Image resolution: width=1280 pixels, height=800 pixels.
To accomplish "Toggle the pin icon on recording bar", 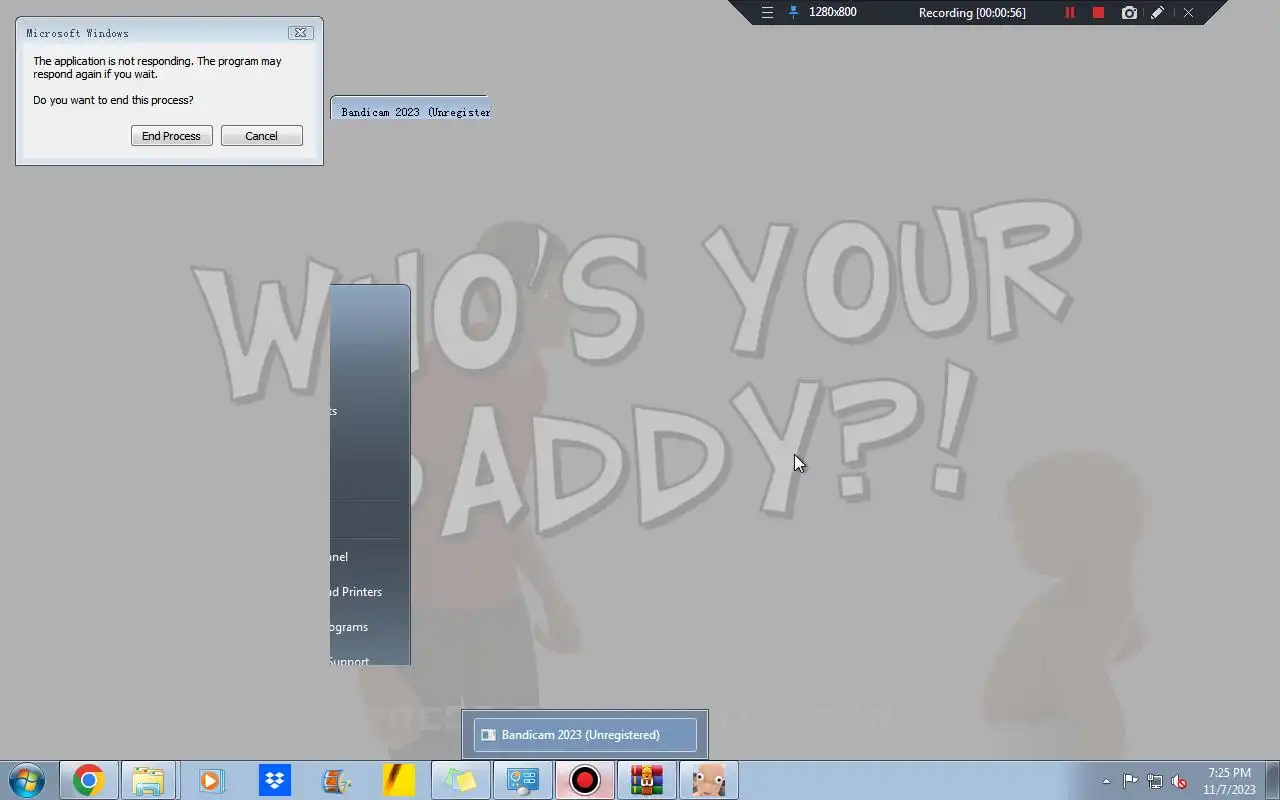I will tap(793, 13).
